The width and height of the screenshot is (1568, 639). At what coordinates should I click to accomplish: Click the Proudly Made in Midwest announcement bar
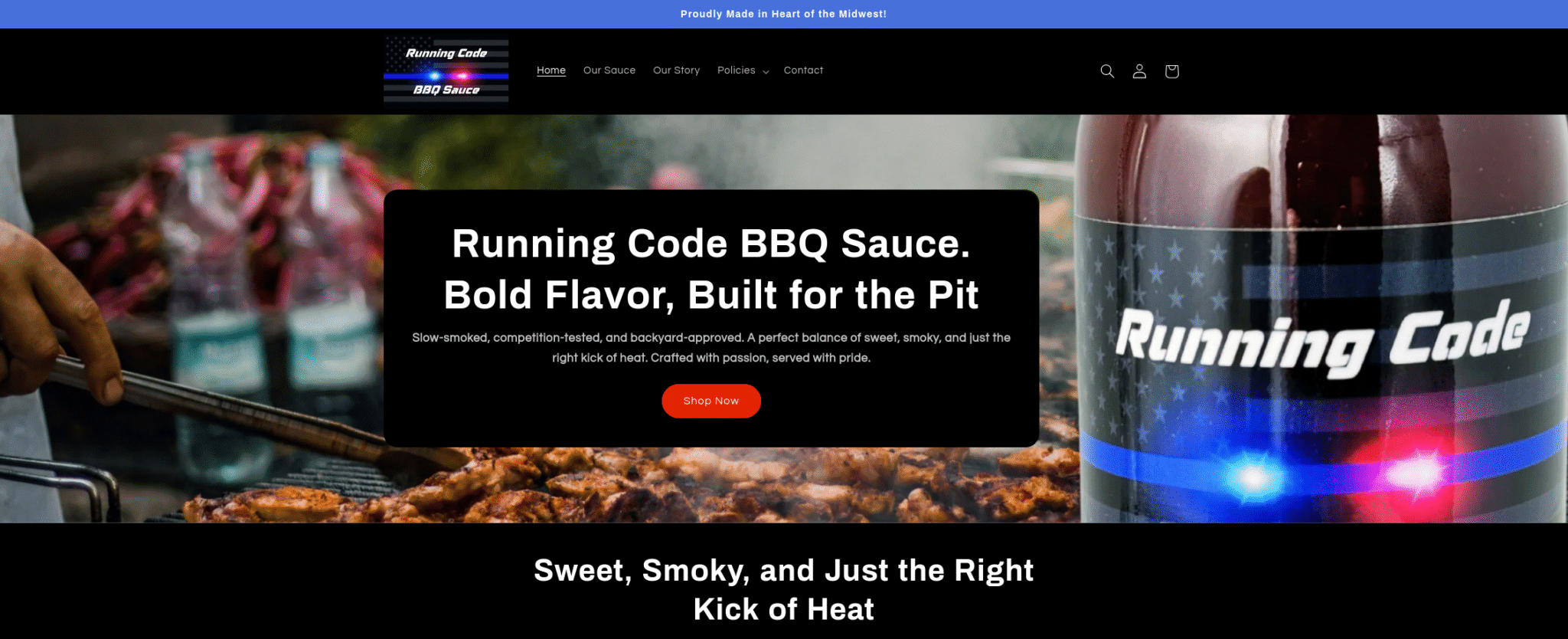(784, 14)
